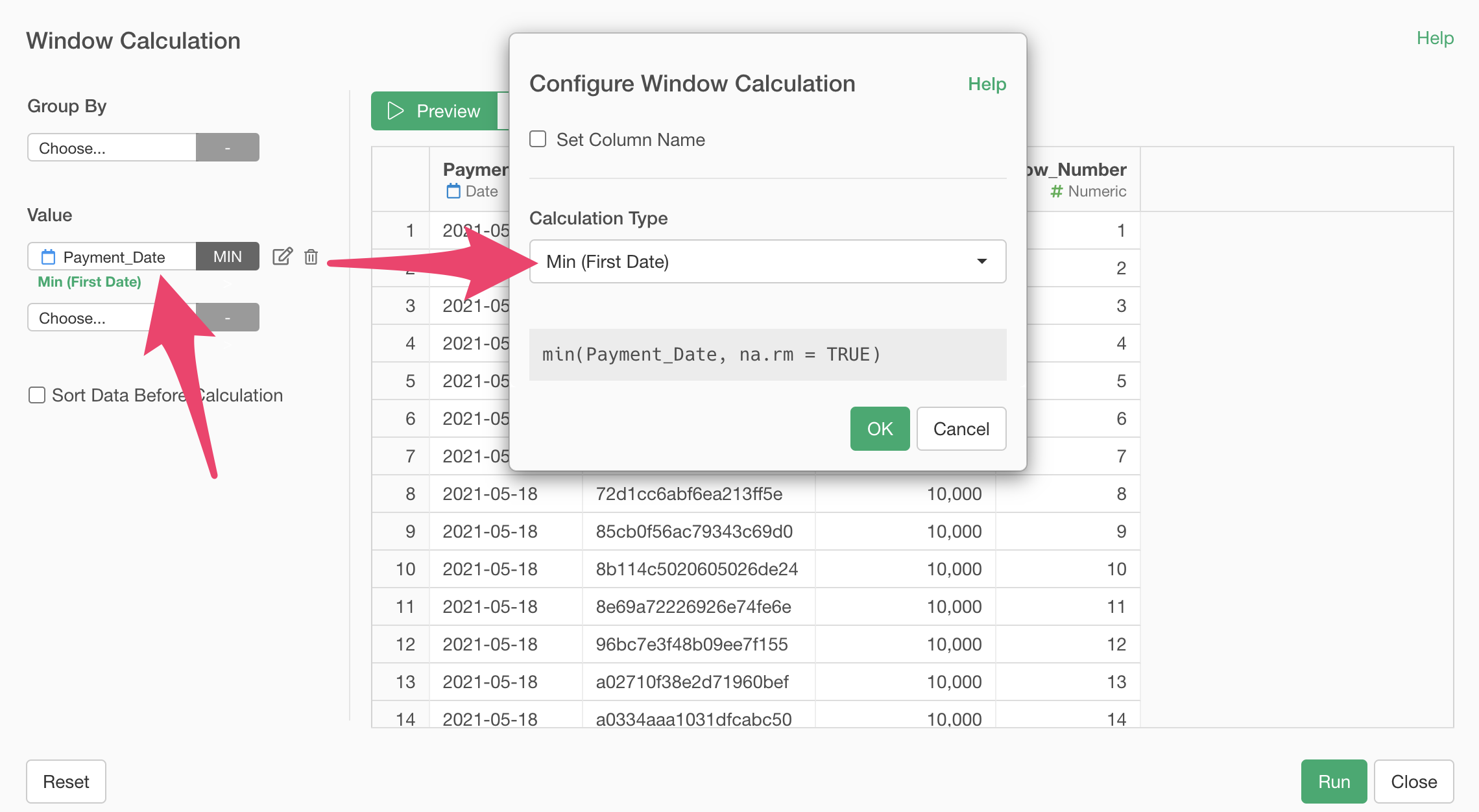Open Help link inside the dialog

(x=986, y=84)
